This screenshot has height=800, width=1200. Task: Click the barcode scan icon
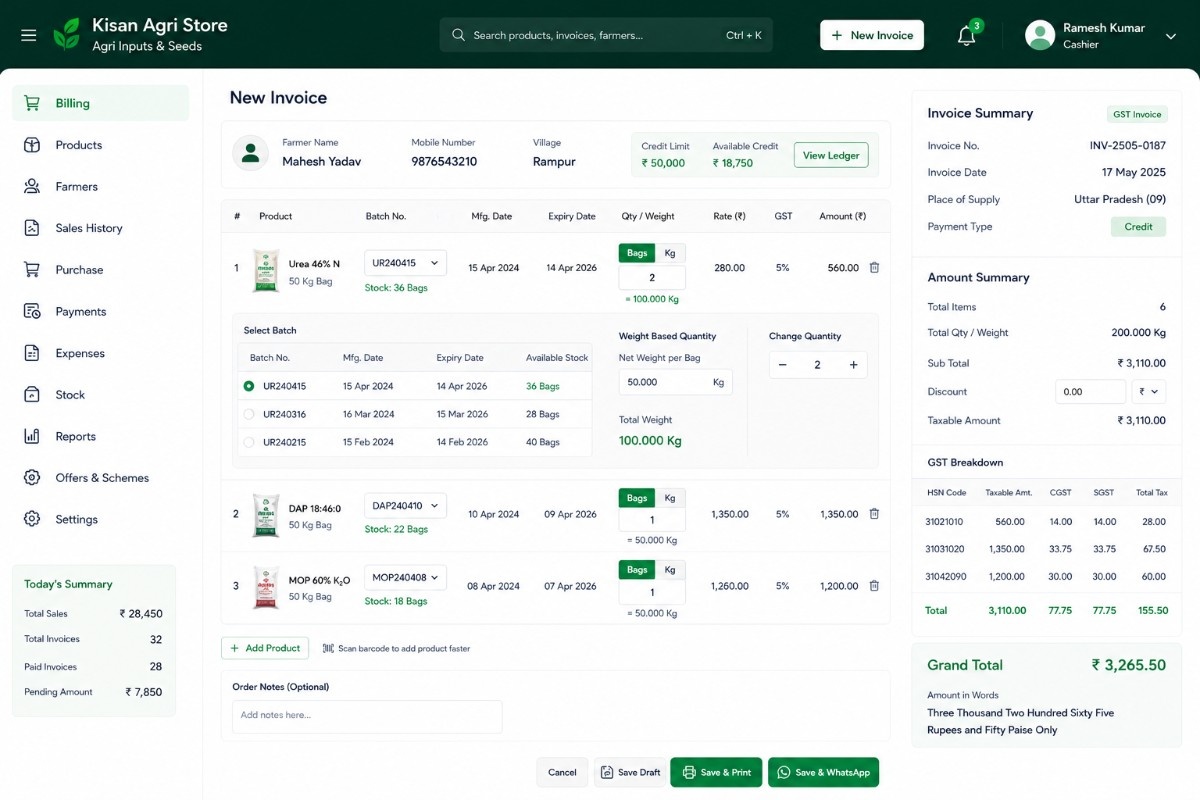tap(328, 648)
